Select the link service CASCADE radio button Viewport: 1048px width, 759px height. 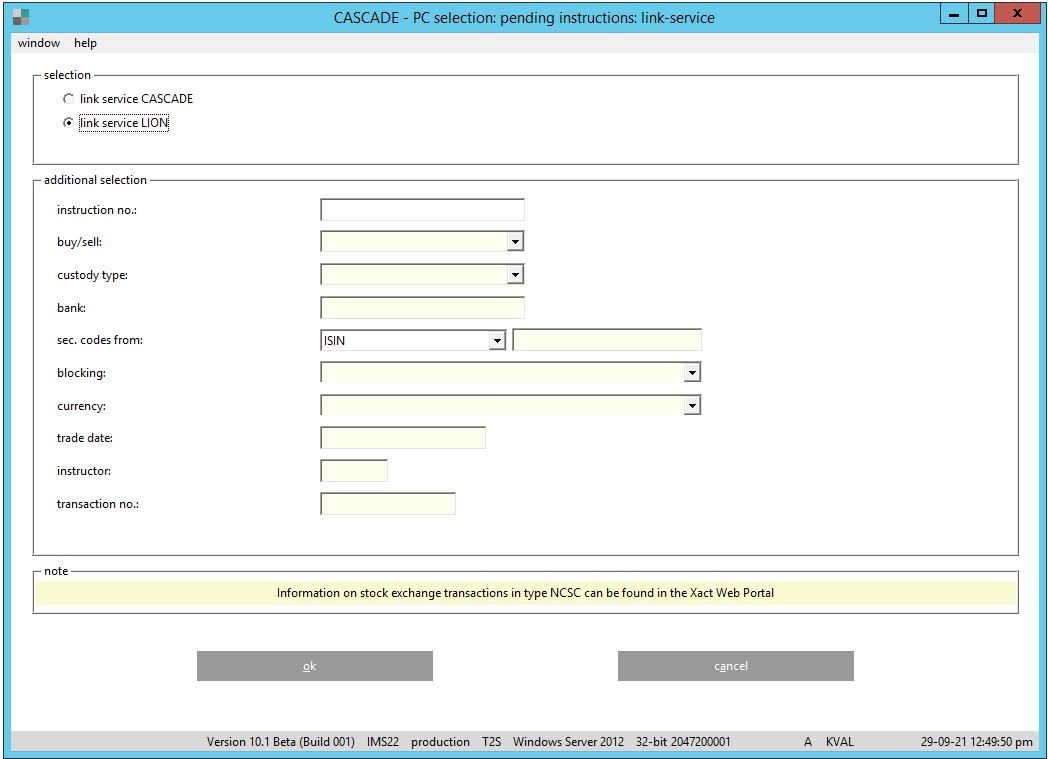(x=68, y=99)
